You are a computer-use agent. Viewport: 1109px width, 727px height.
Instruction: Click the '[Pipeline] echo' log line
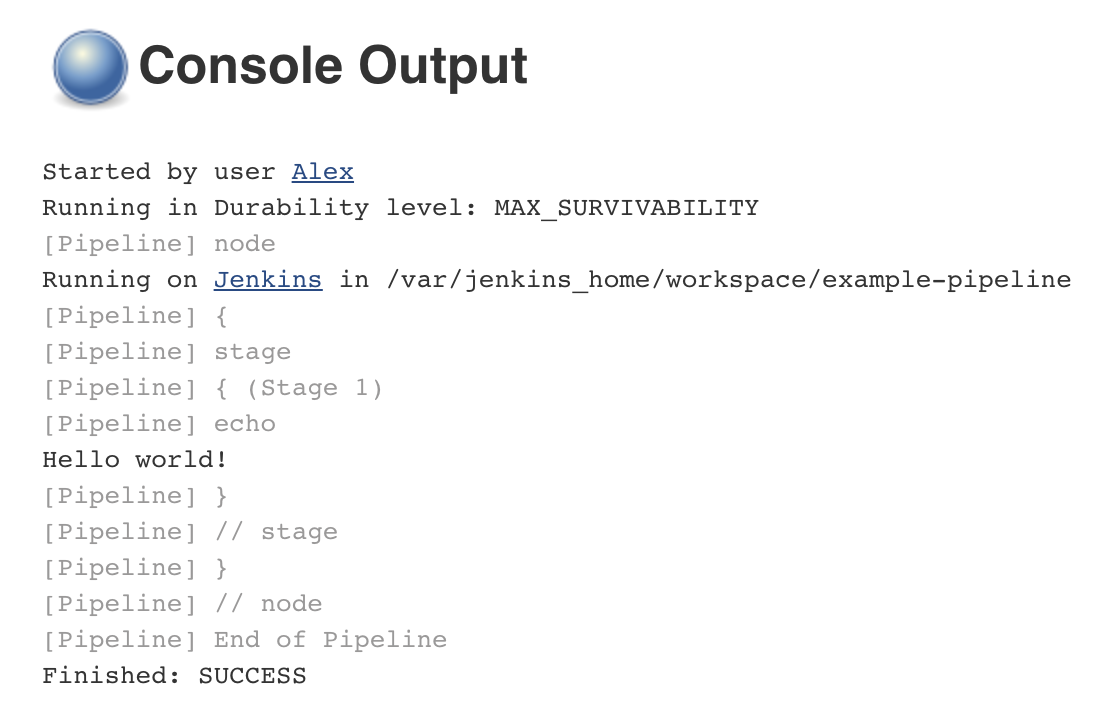(158, 424)
